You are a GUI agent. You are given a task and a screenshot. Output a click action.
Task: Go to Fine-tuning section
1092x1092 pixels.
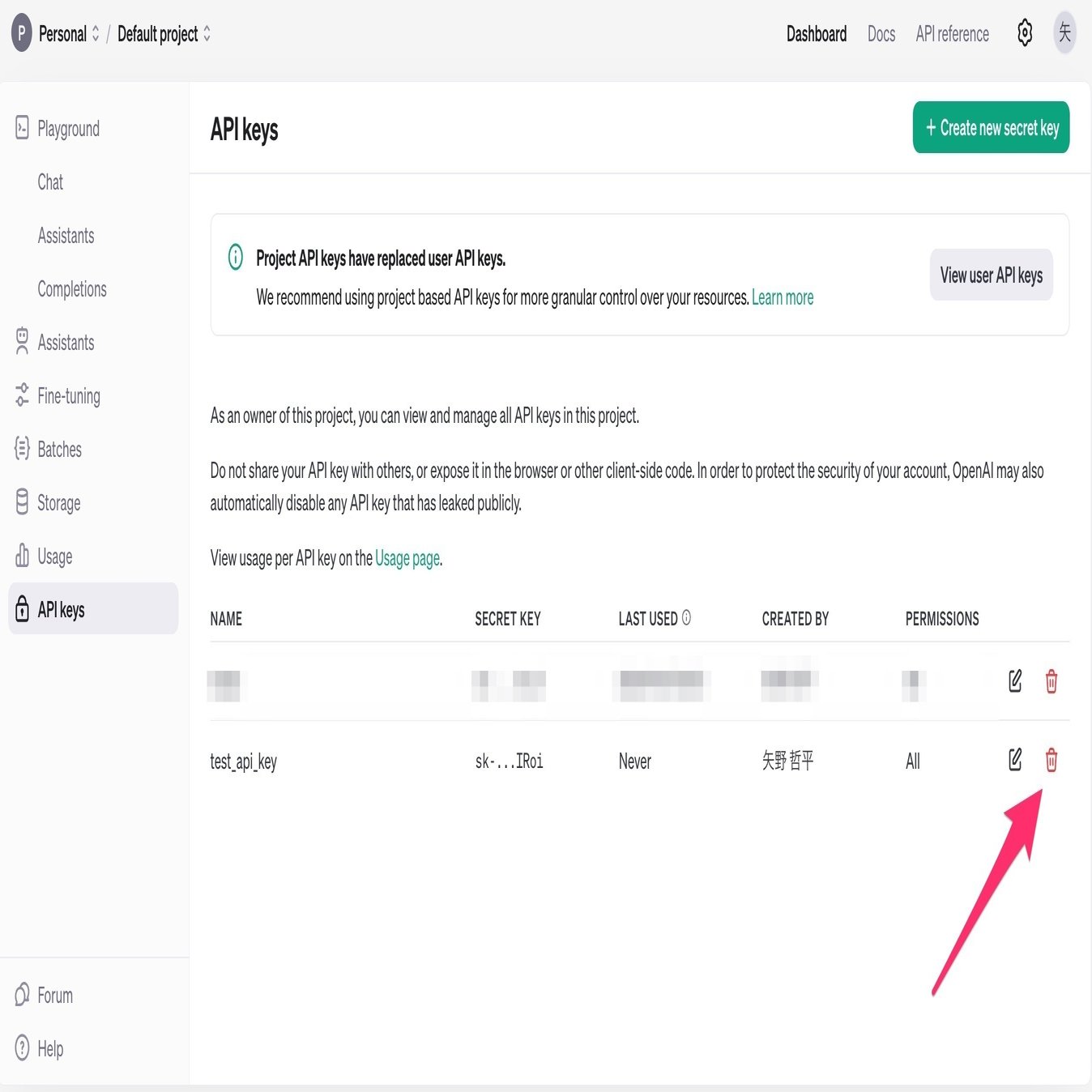click(69, 396)
